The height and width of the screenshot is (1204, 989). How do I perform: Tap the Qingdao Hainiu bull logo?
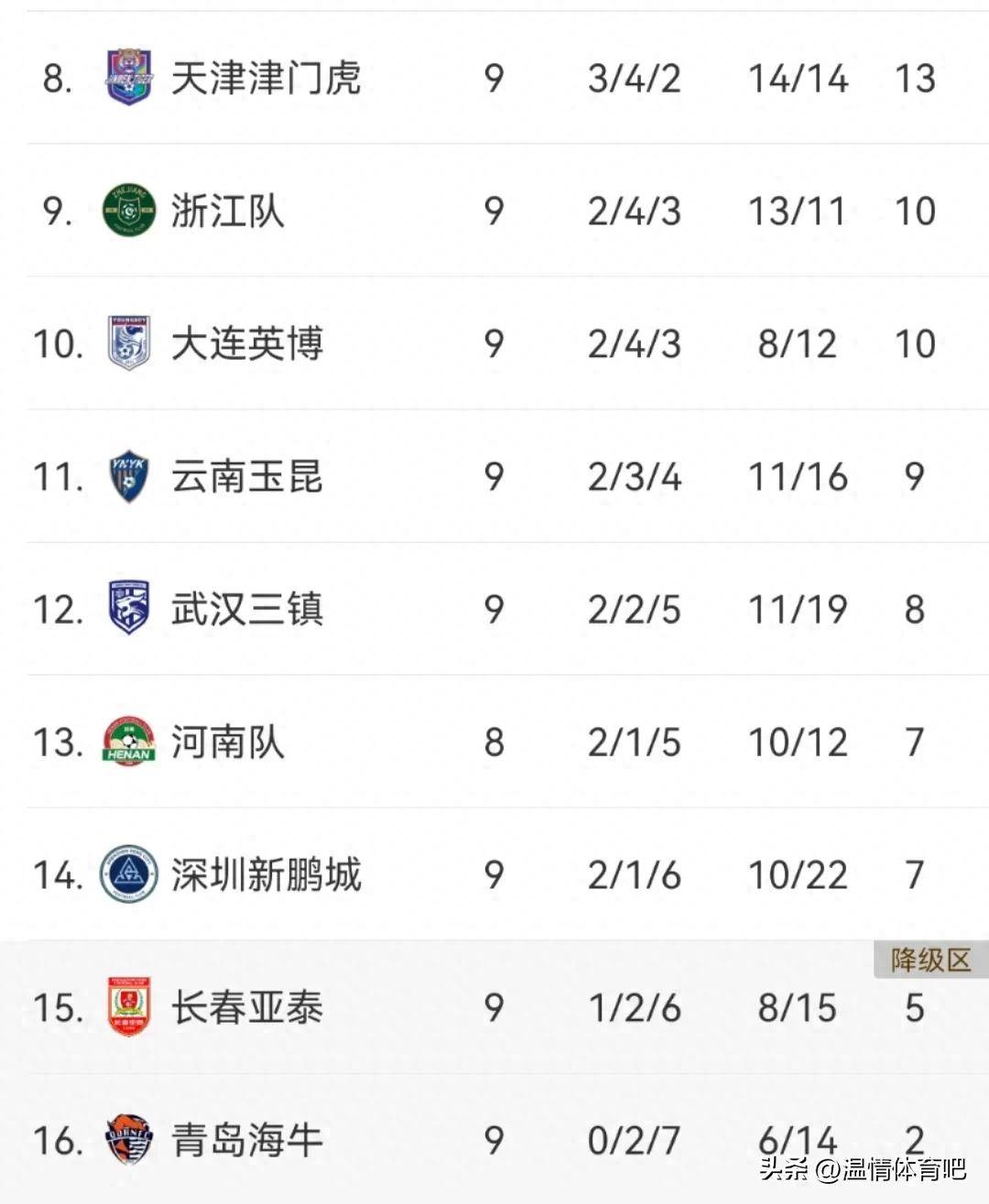(129, 1139)
